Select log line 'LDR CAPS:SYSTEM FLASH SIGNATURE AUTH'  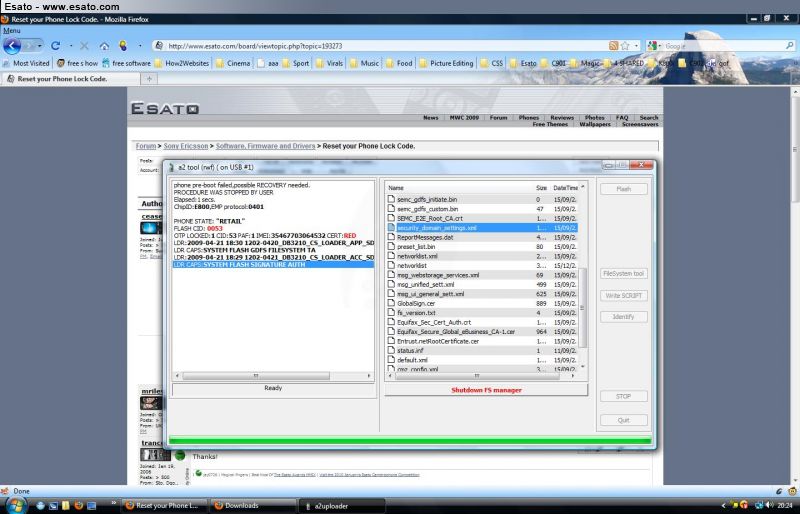273,265
